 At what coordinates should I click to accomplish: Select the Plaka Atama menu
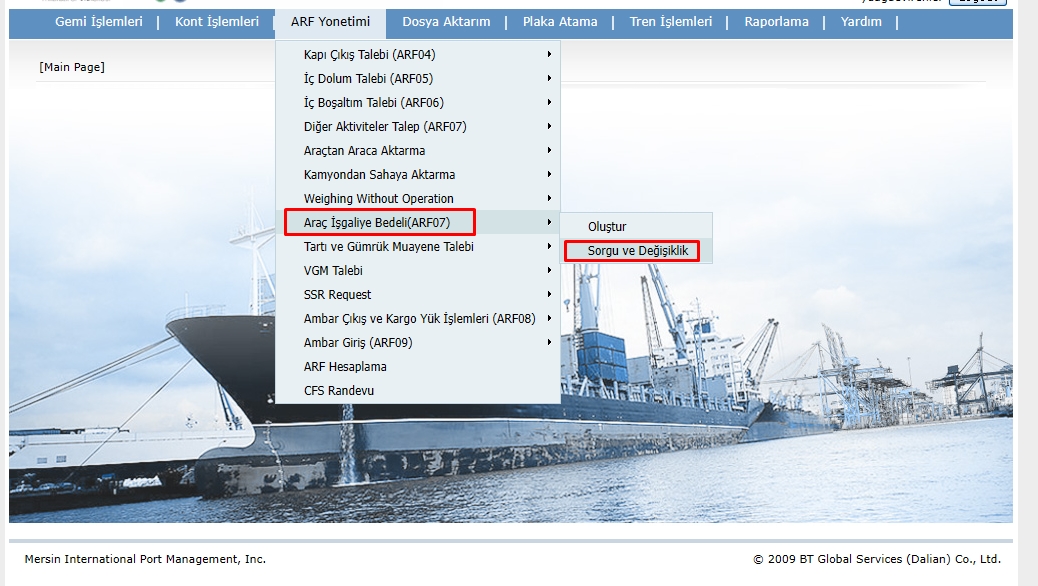560,22
